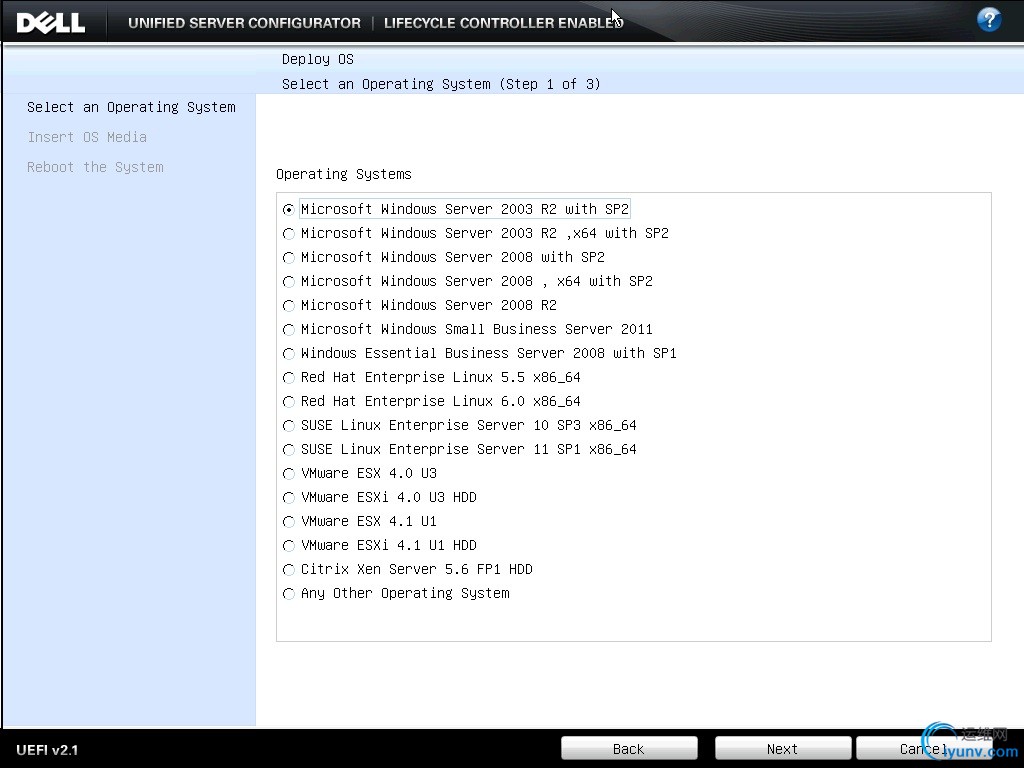Click the Operating Systems list label
Viewport: 1024px width, 768px height.
click(344, 174)
